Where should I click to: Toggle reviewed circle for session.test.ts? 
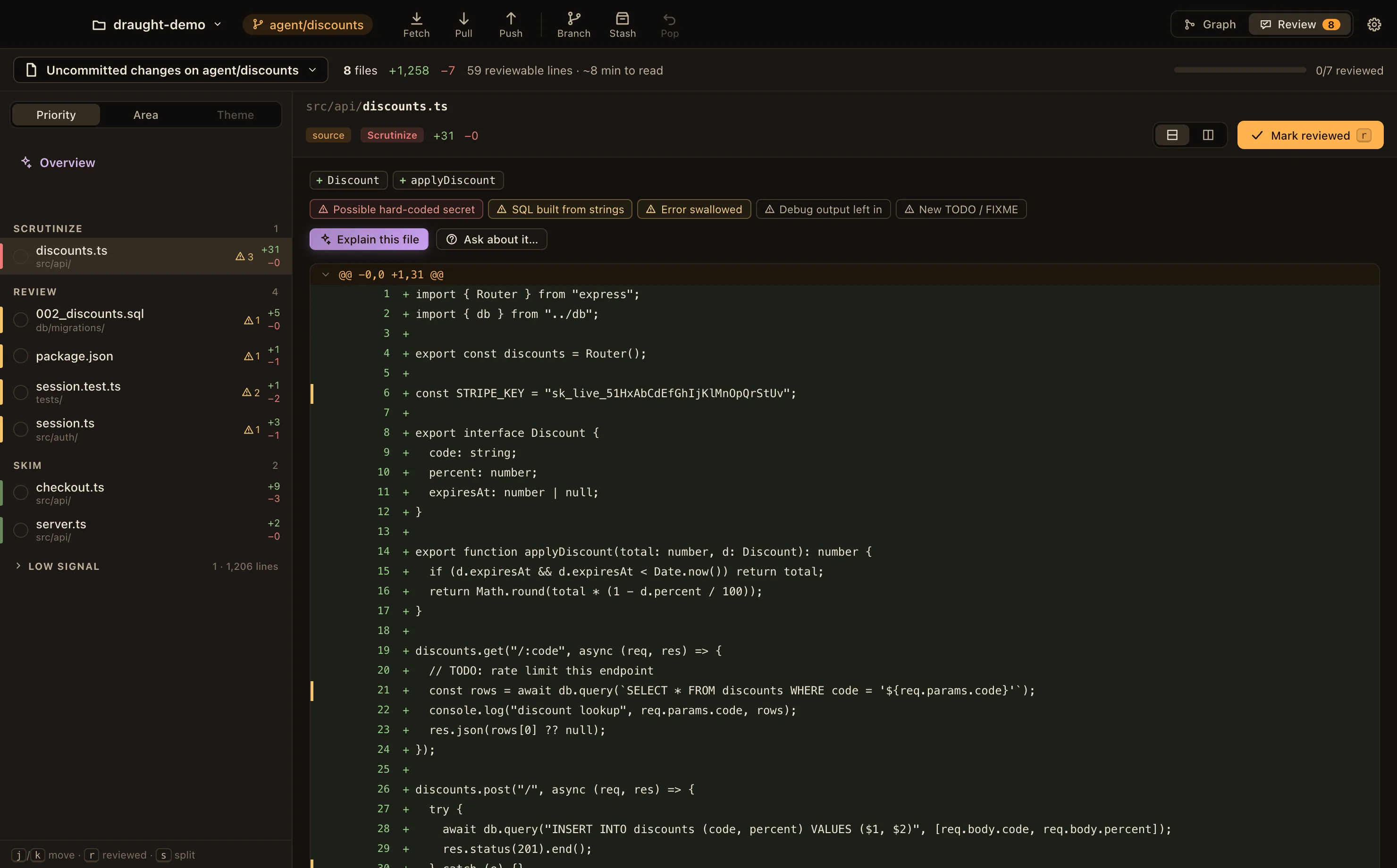pos(21,392)
